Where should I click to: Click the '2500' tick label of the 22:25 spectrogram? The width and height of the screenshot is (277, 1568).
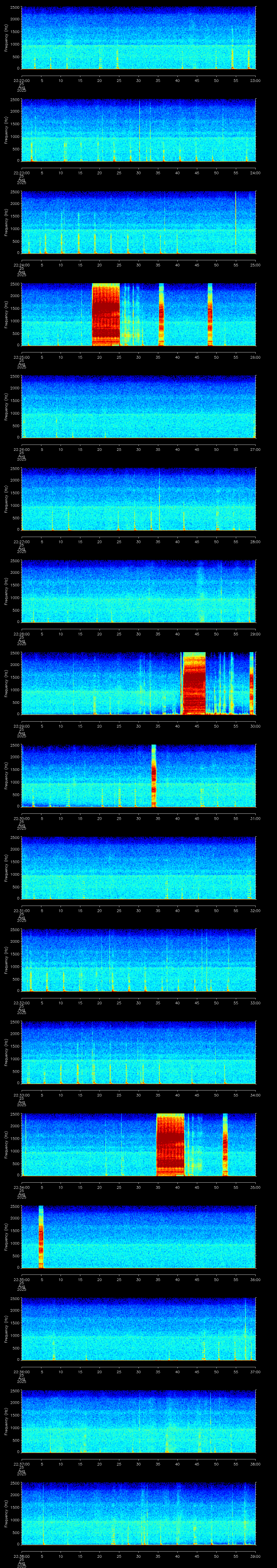point(15,284)
